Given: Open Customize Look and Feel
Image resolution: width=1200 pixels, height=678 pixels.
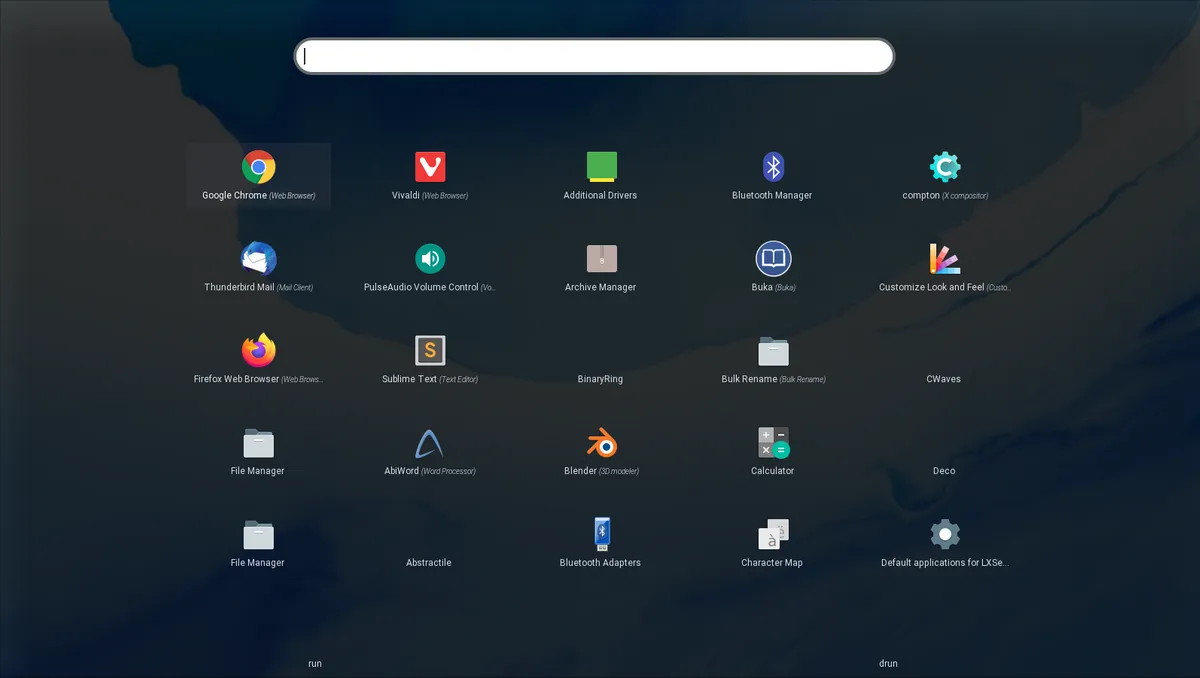Looking at the screenshot, I should point(945,268).
